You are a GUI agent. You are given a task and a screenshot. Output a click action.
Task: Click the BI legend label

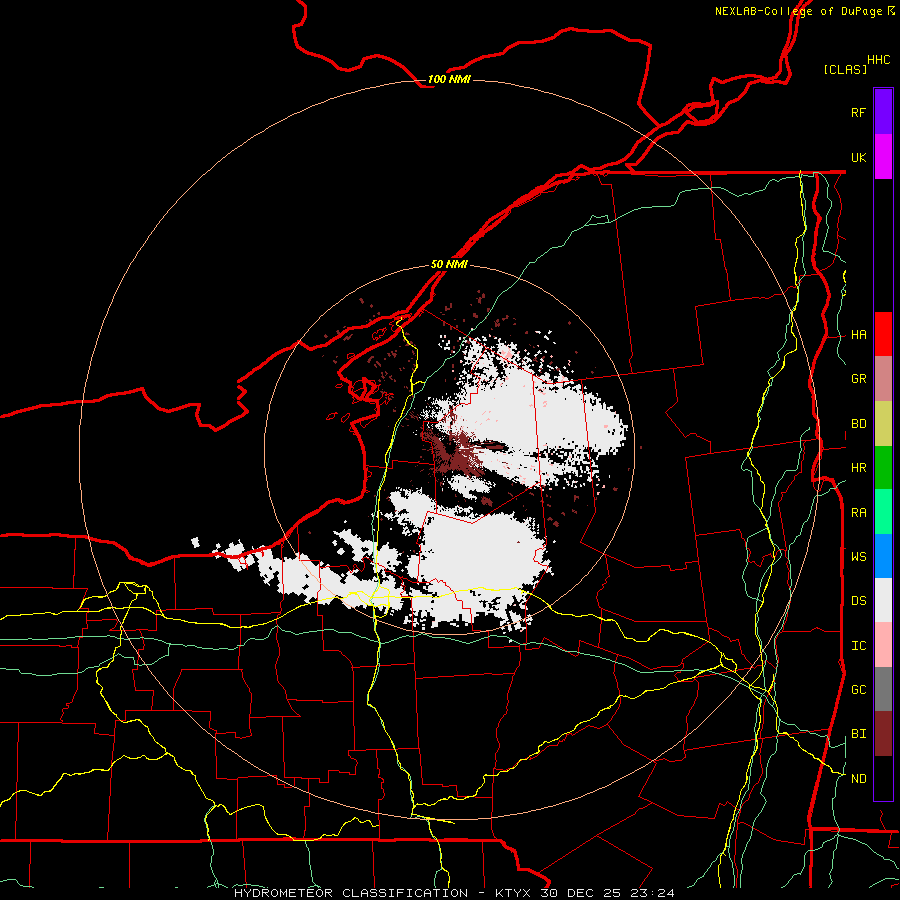(x=858, y=734)
